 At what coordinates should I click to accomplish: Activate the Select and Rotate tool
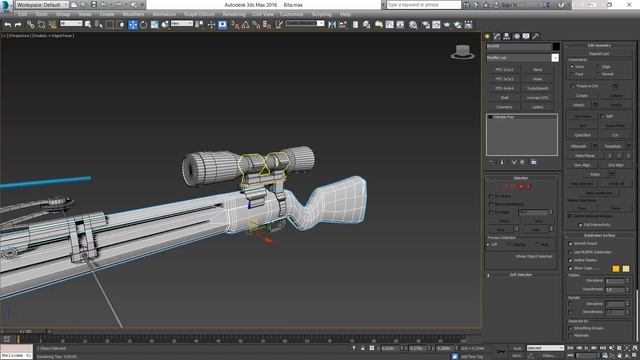click(143, 25)
